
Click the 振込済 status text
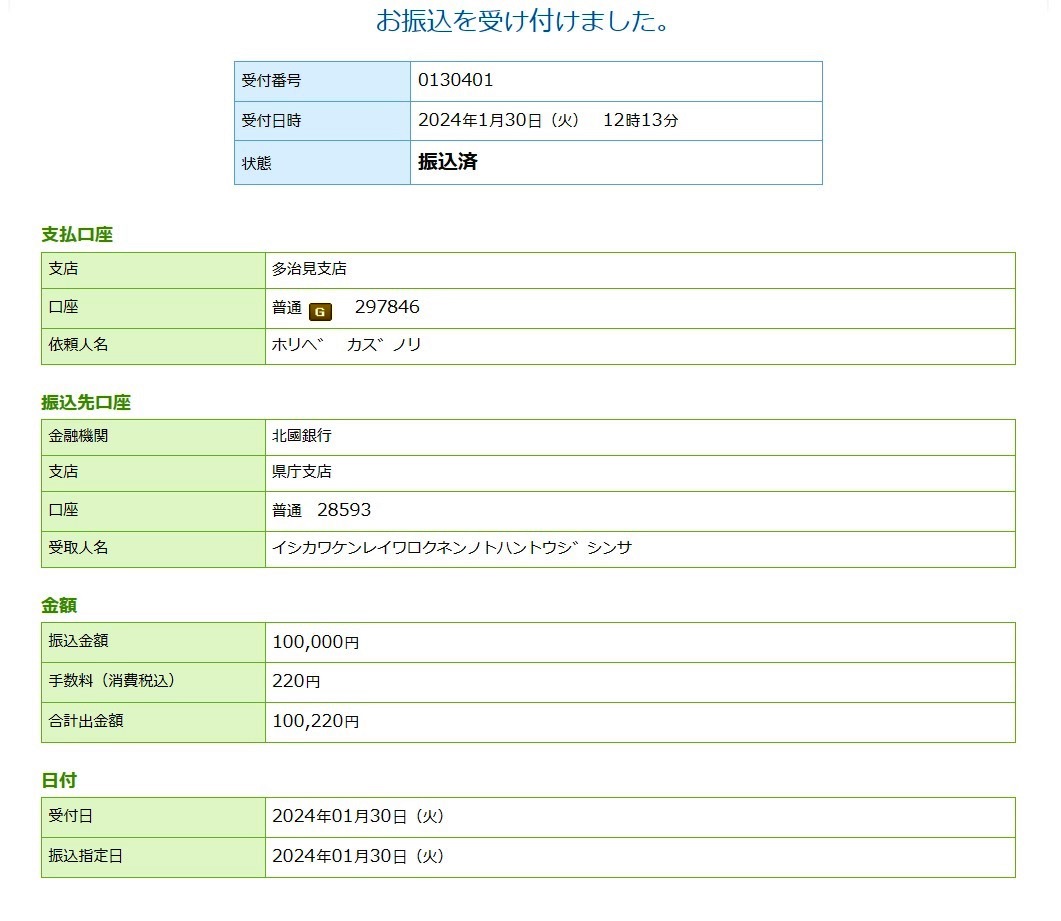447,162
